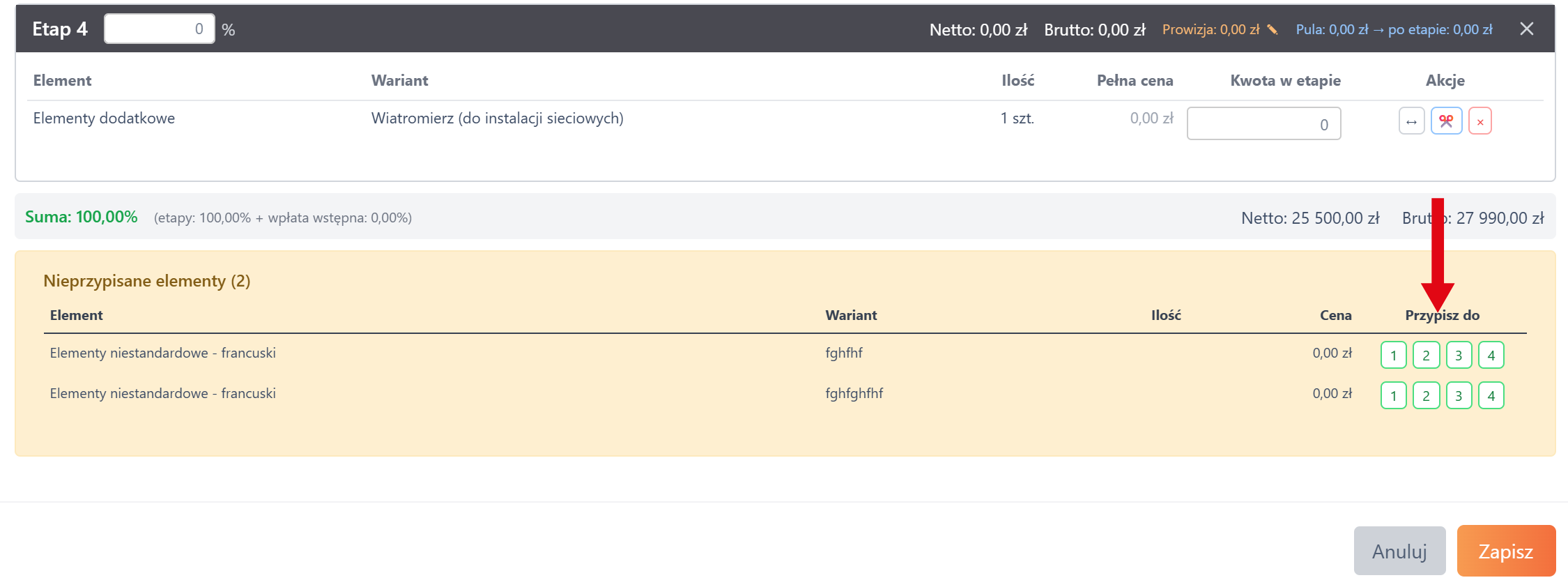Screen dimensions: 1568x587
Task: Click the pencil icon next to Prowizja
Action: point(1273,29)
